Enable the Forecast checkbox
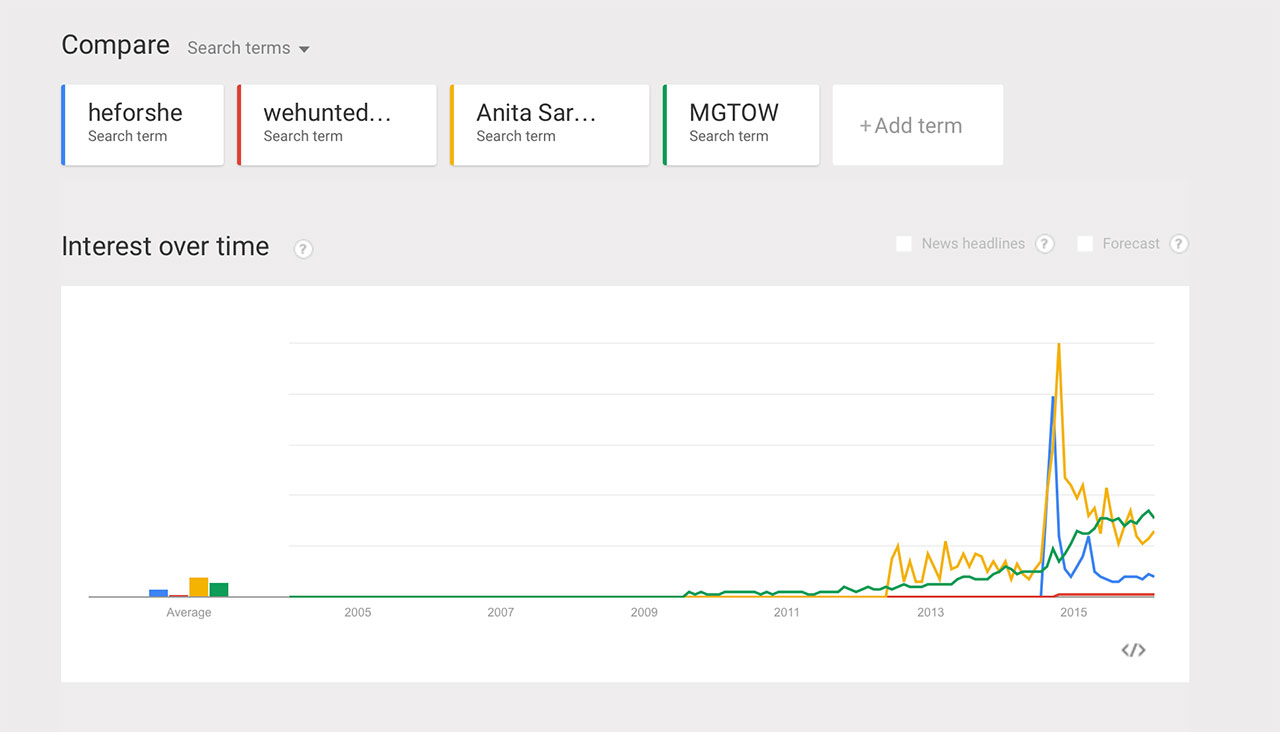 [1085, 244]
